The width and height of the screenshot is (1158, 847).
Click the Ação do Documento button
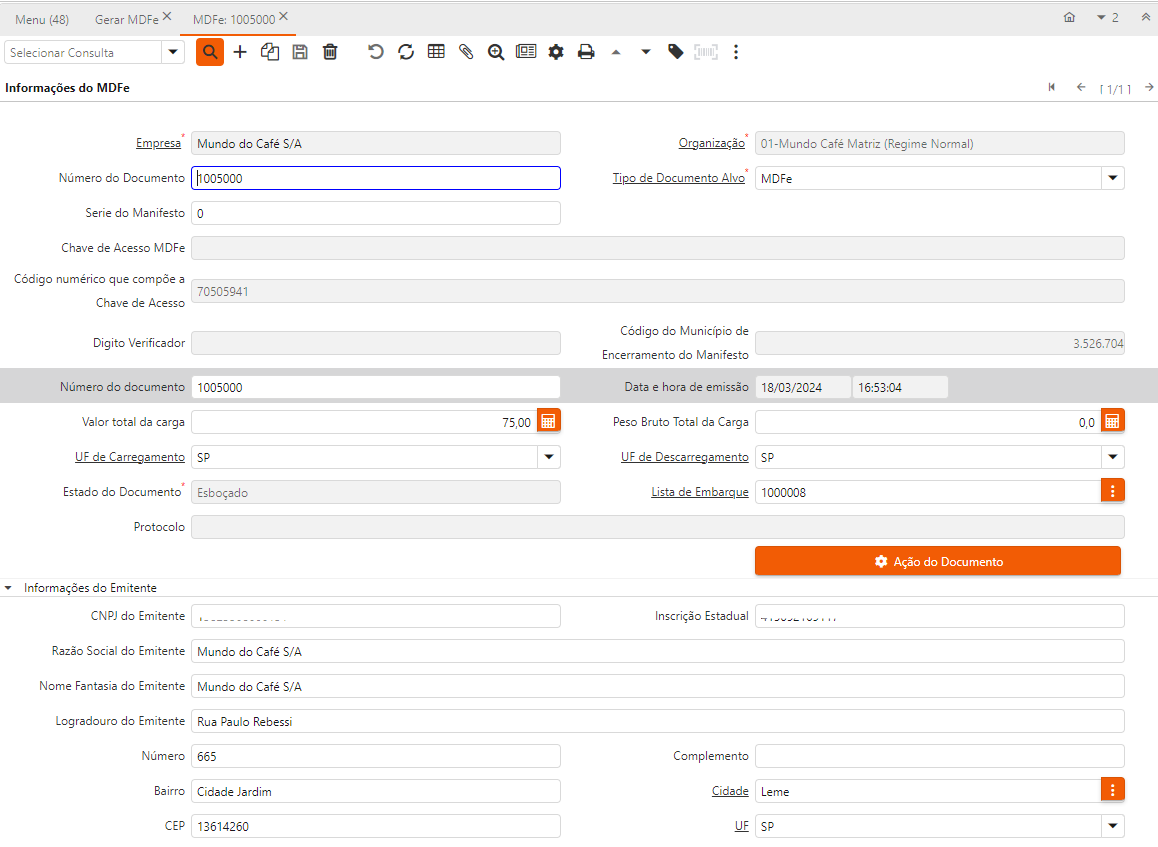[x=937, y=561]
